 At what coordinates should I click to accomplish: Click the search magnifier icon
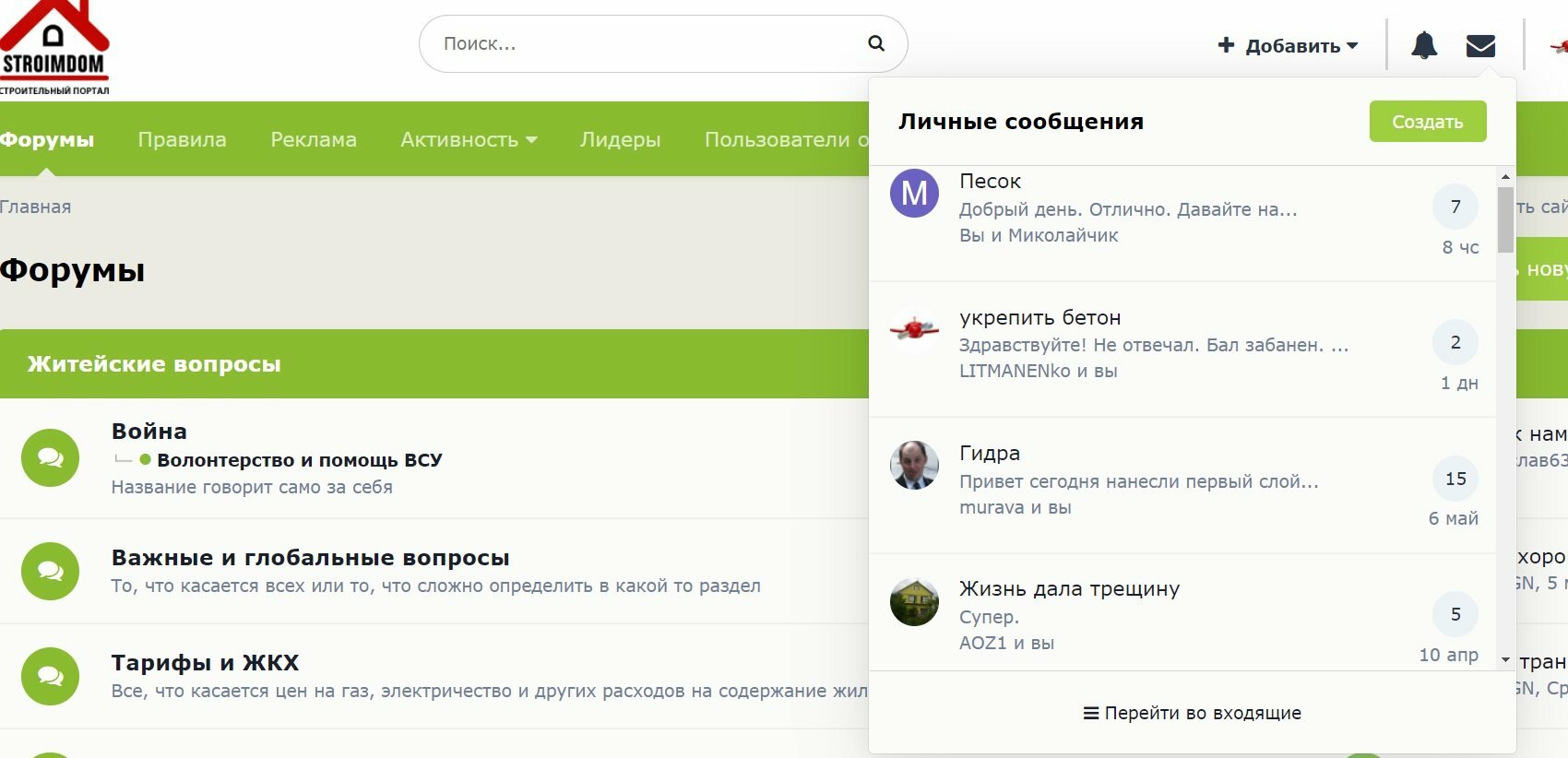pos(876,43)
